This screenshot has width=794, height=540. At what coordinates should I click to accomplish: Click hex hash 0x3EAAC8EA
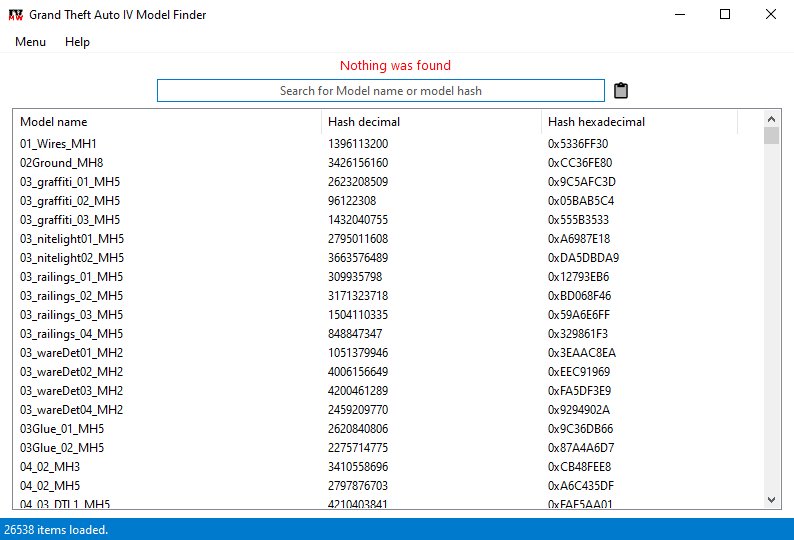point(582,353)
